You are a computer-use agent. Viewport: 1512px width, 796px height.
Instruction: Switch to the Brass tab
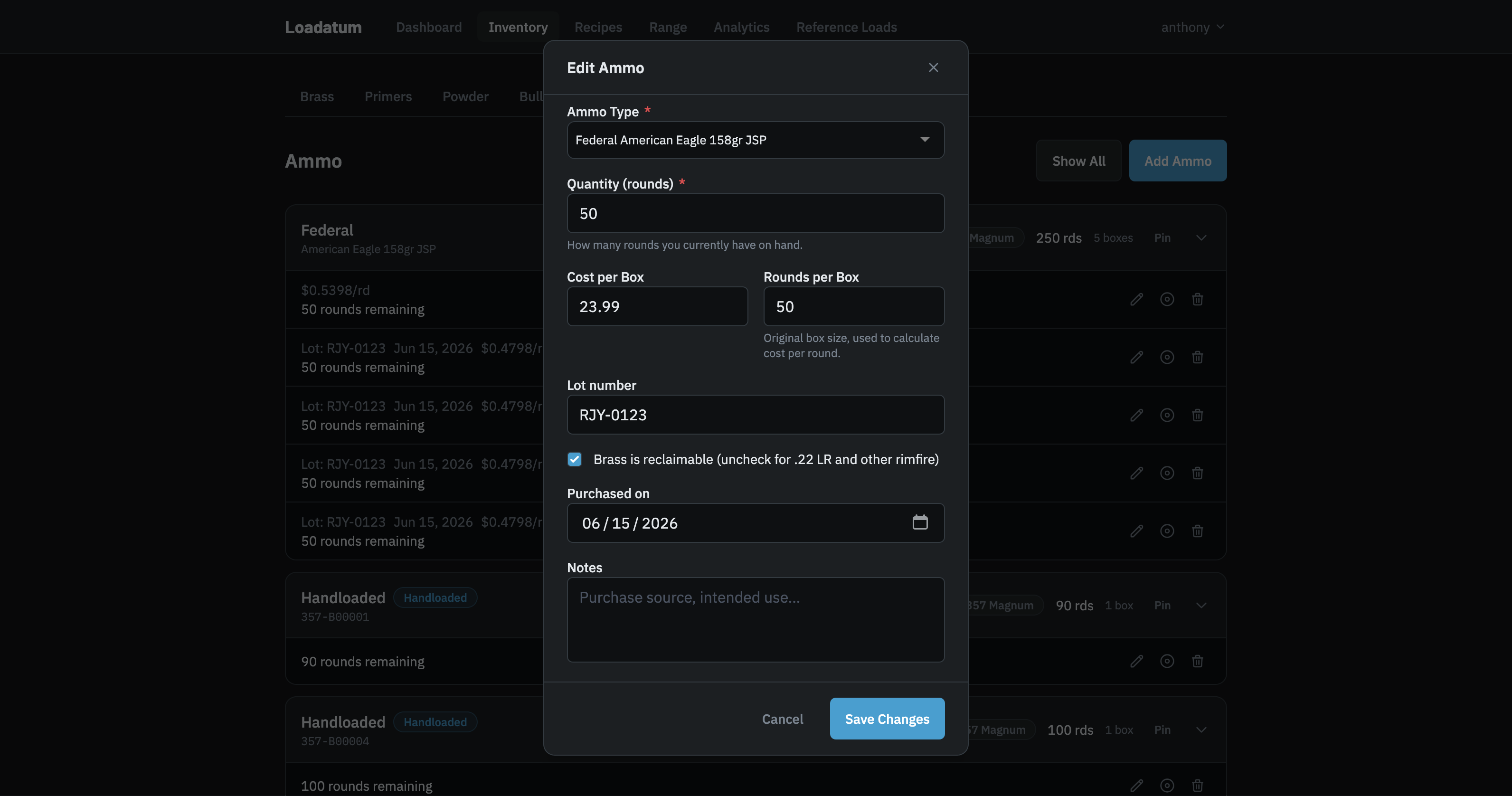(x=317, y=96)
